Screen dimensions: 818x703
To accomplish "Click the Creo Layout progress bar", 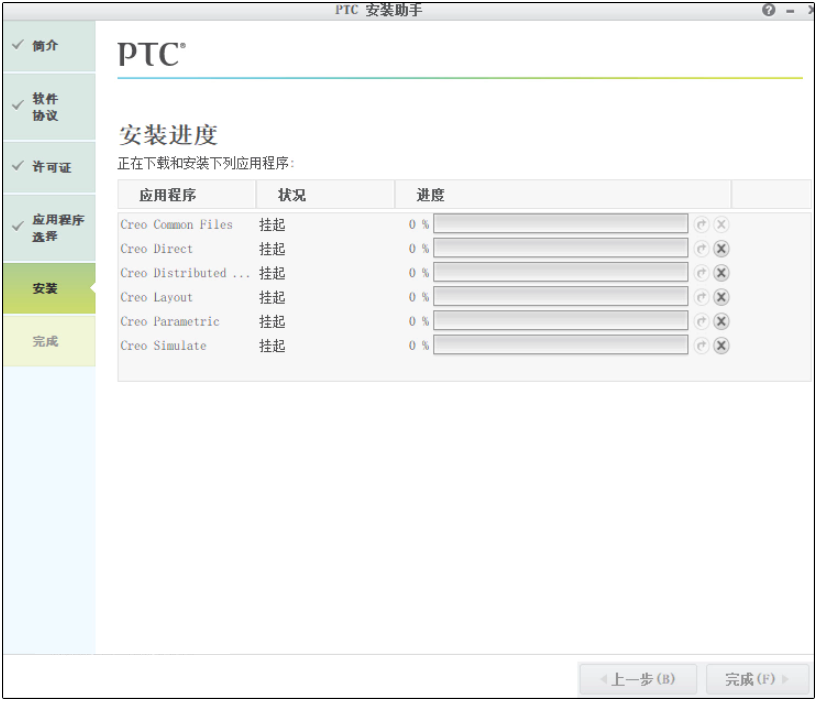I will pyautogui.click(x=560, y=297).
